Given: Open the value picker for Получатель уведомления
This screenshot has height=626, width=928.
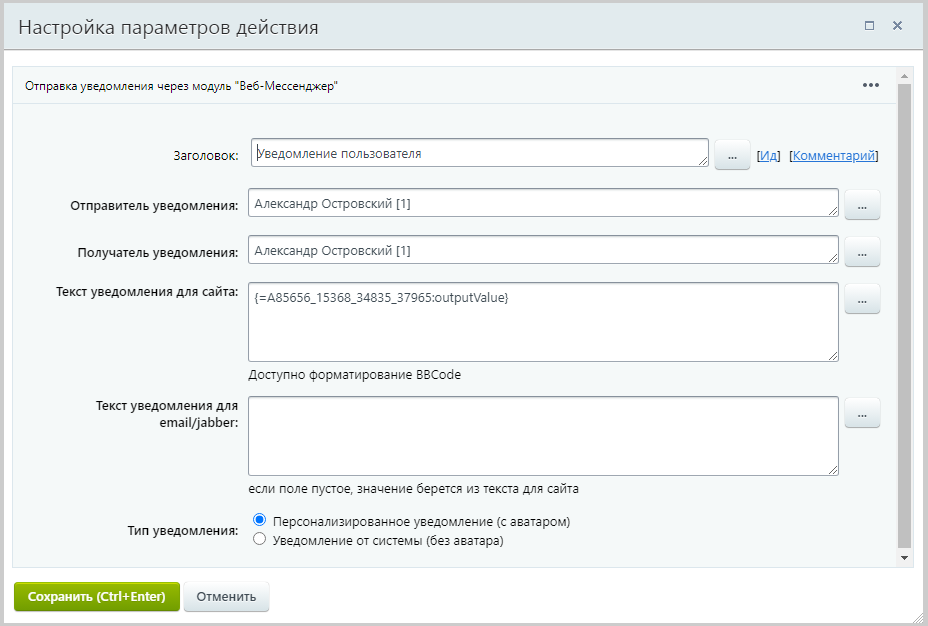Looking at the screenshot, I should pos(862,251).
